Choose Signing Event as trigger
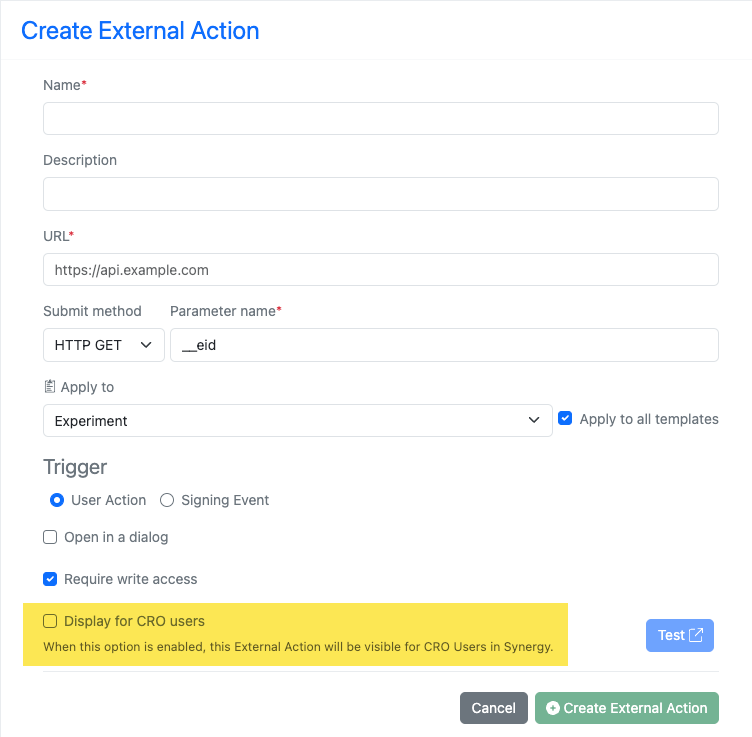The width and height of the screenshot is (752, 737). (x=167, y=500)
